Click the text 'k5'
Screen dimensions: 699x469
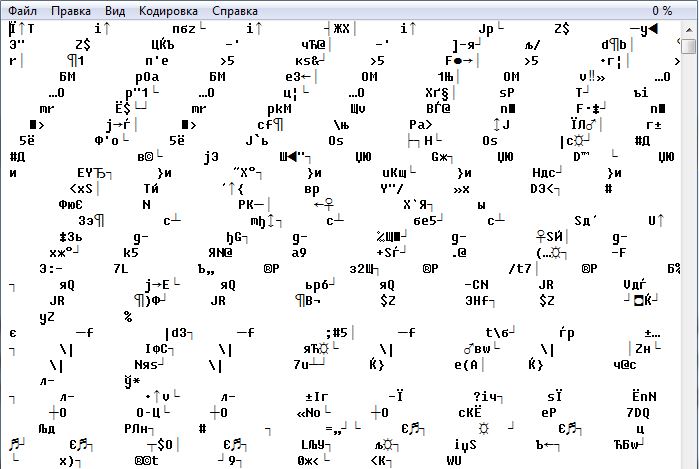point(131,253)
